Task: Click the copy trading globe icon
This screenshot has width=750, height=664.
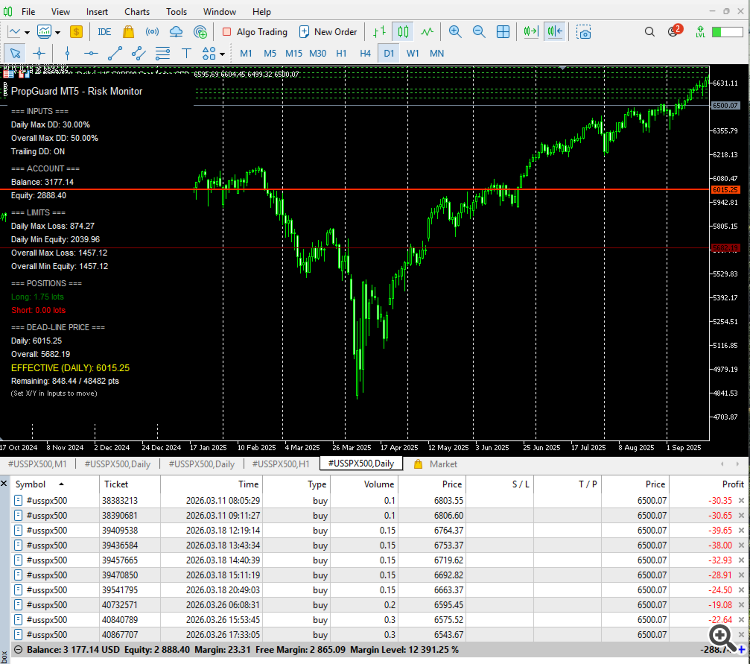Action: click(200, 32)
